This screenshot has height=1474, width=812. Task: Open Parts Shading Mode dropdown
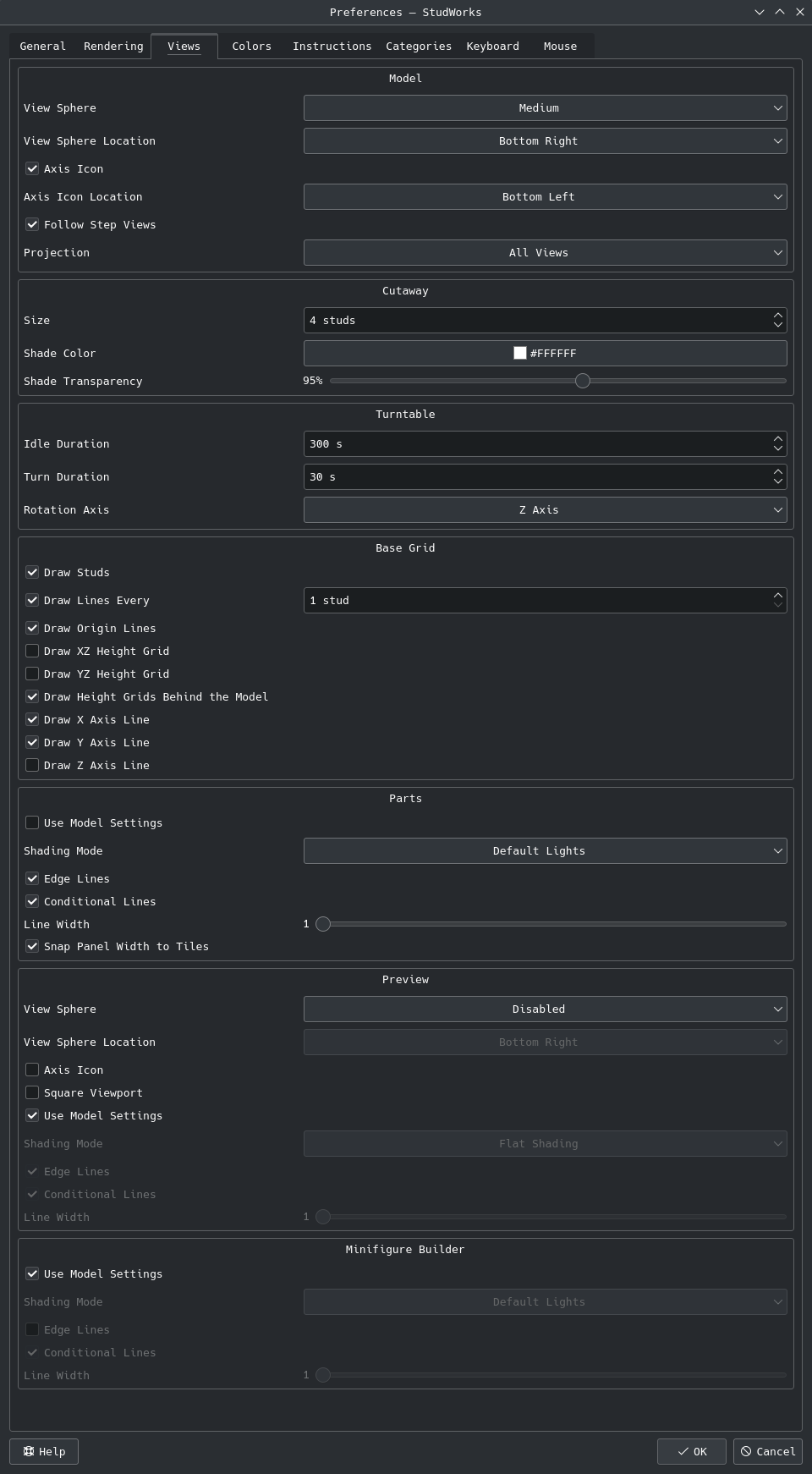click(x=545, y=850)
